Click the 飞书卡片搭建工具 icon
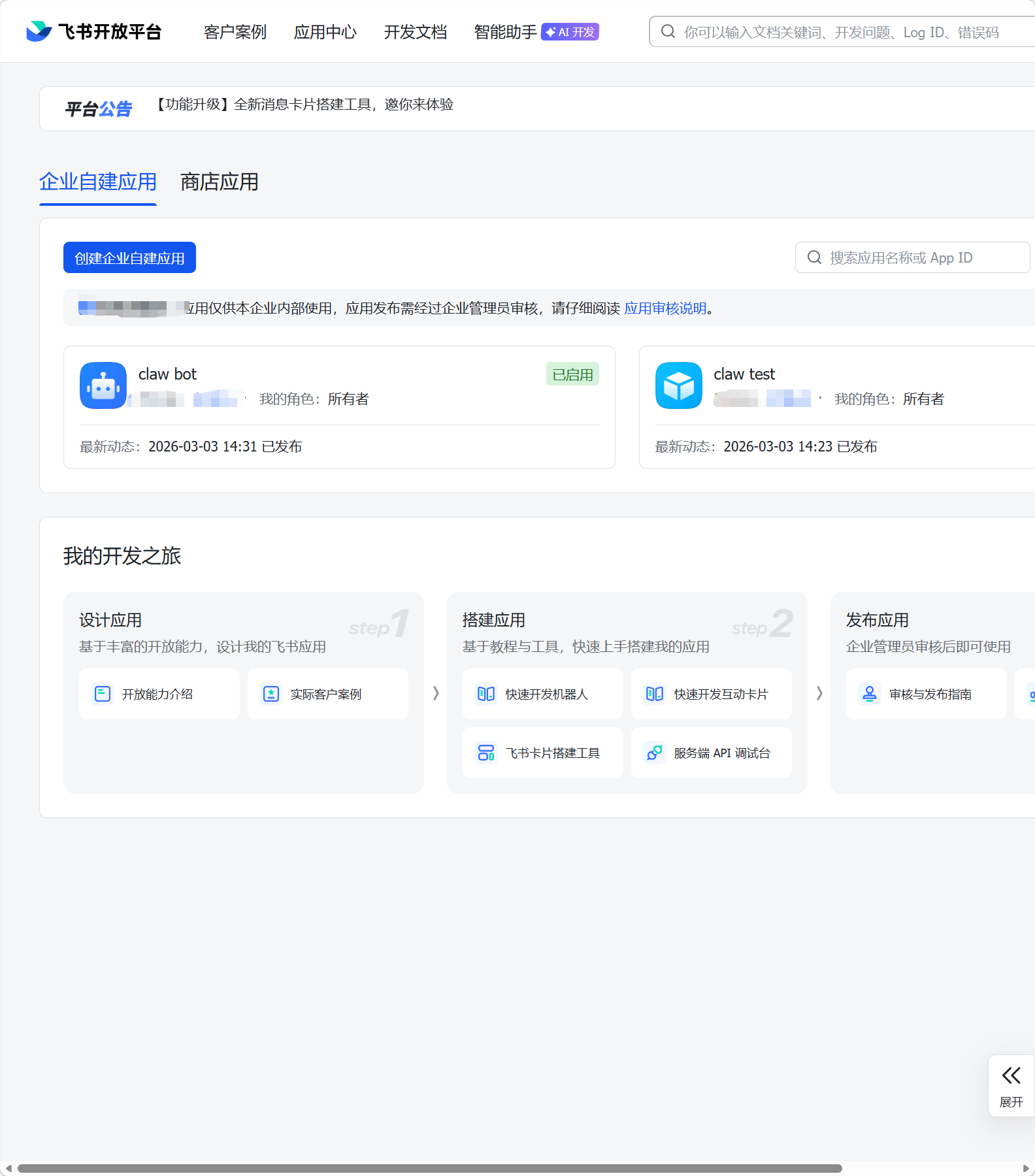 486,753
